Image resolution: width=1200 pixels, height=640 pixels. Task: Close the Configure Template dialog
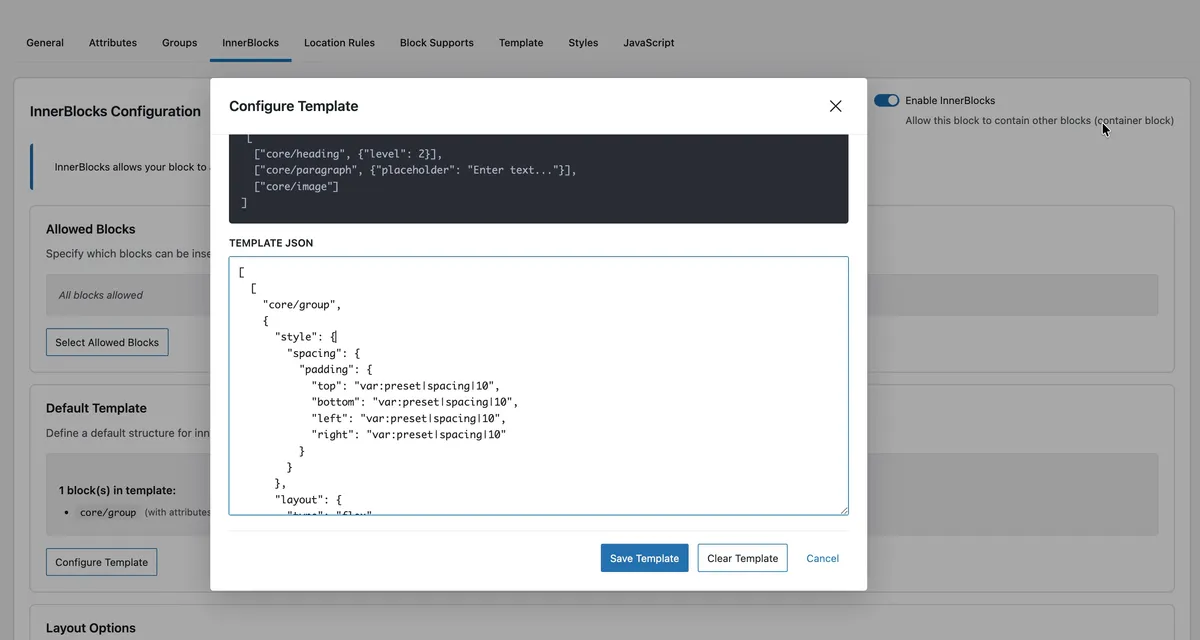click(835, 106)
